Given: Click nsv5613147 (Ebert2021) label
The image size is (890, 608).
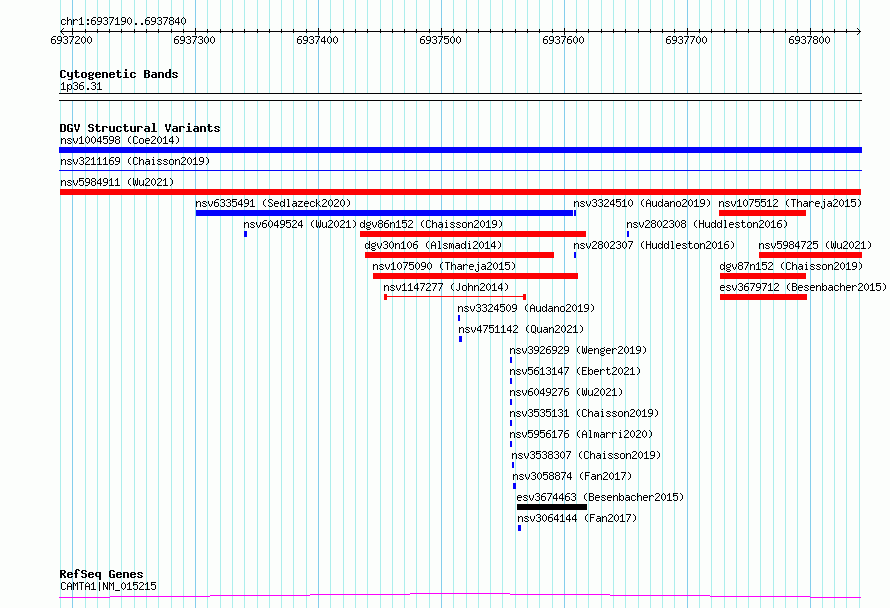Looking at the screenshot, I should click(575, 371).
